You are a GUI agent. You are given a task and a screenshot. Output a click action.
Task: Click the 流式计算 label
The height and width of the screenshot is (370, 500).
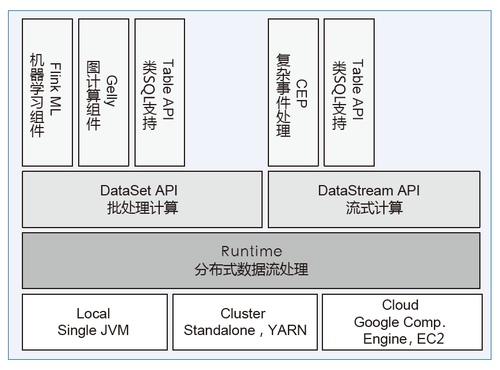pyautogui.click(x=374, y=208)
